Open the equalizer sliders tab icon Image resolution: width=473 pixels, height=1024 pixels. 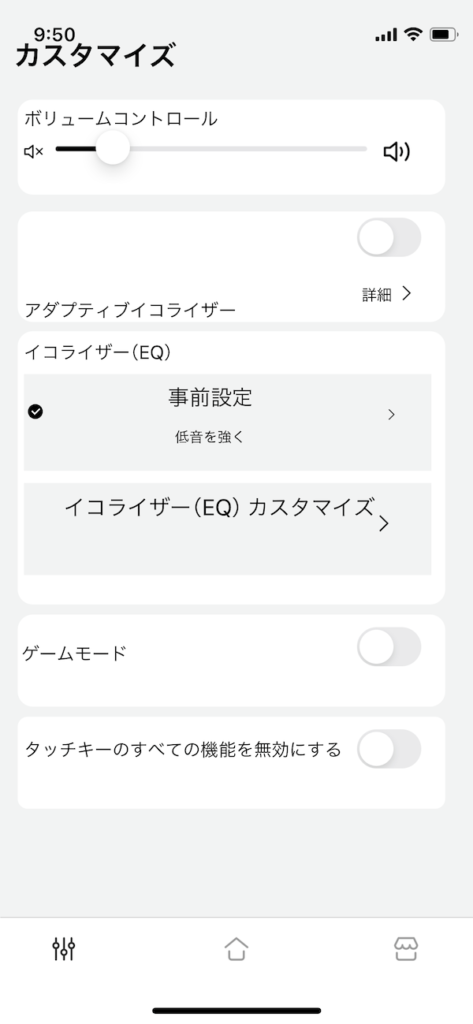tap(64, 949)
